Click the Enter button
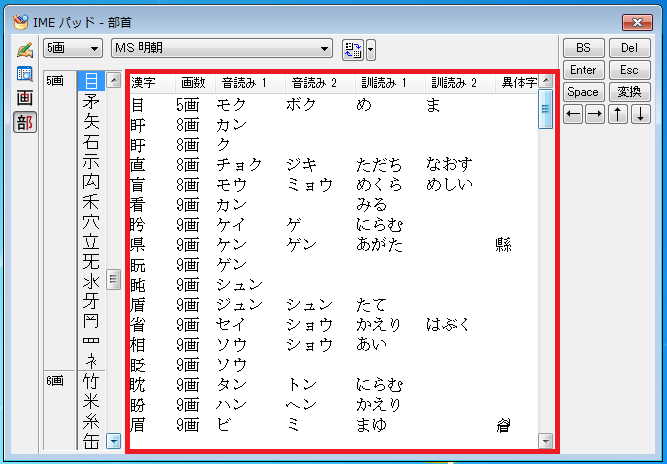Viewport: 667px width, 464px height. [x=583, y=70]
